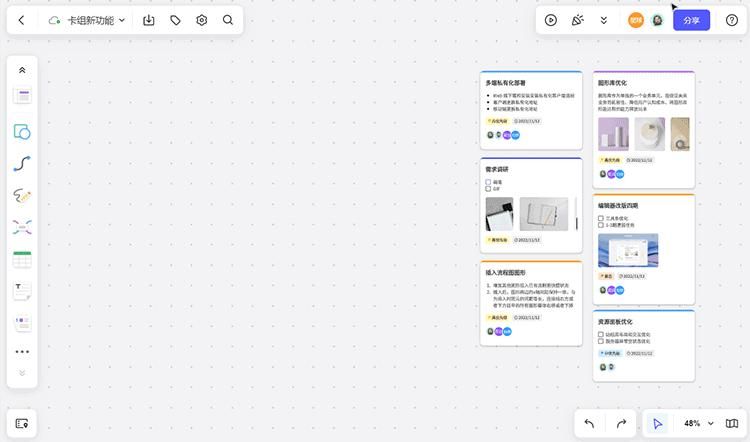
Task: Click the date label in 多端私有化部署 card
Action: coord(527,121)
